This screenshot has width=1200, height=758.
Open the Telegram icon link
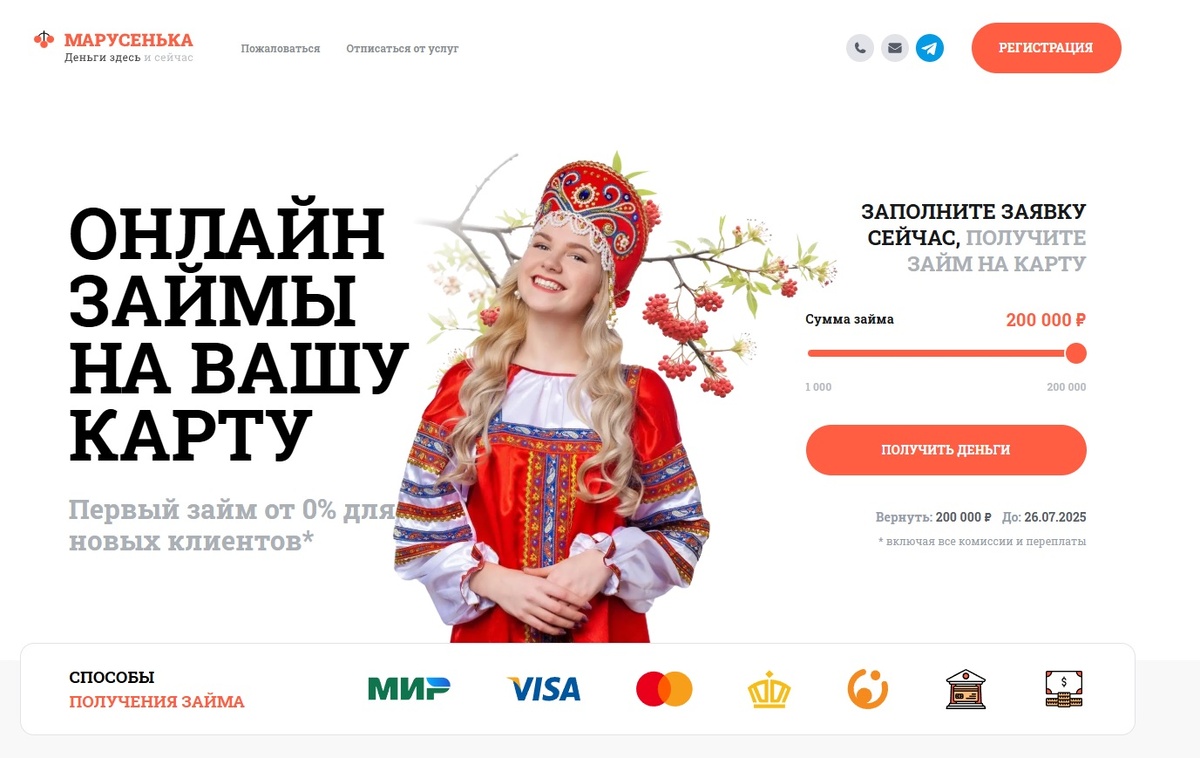coord(930,48)
